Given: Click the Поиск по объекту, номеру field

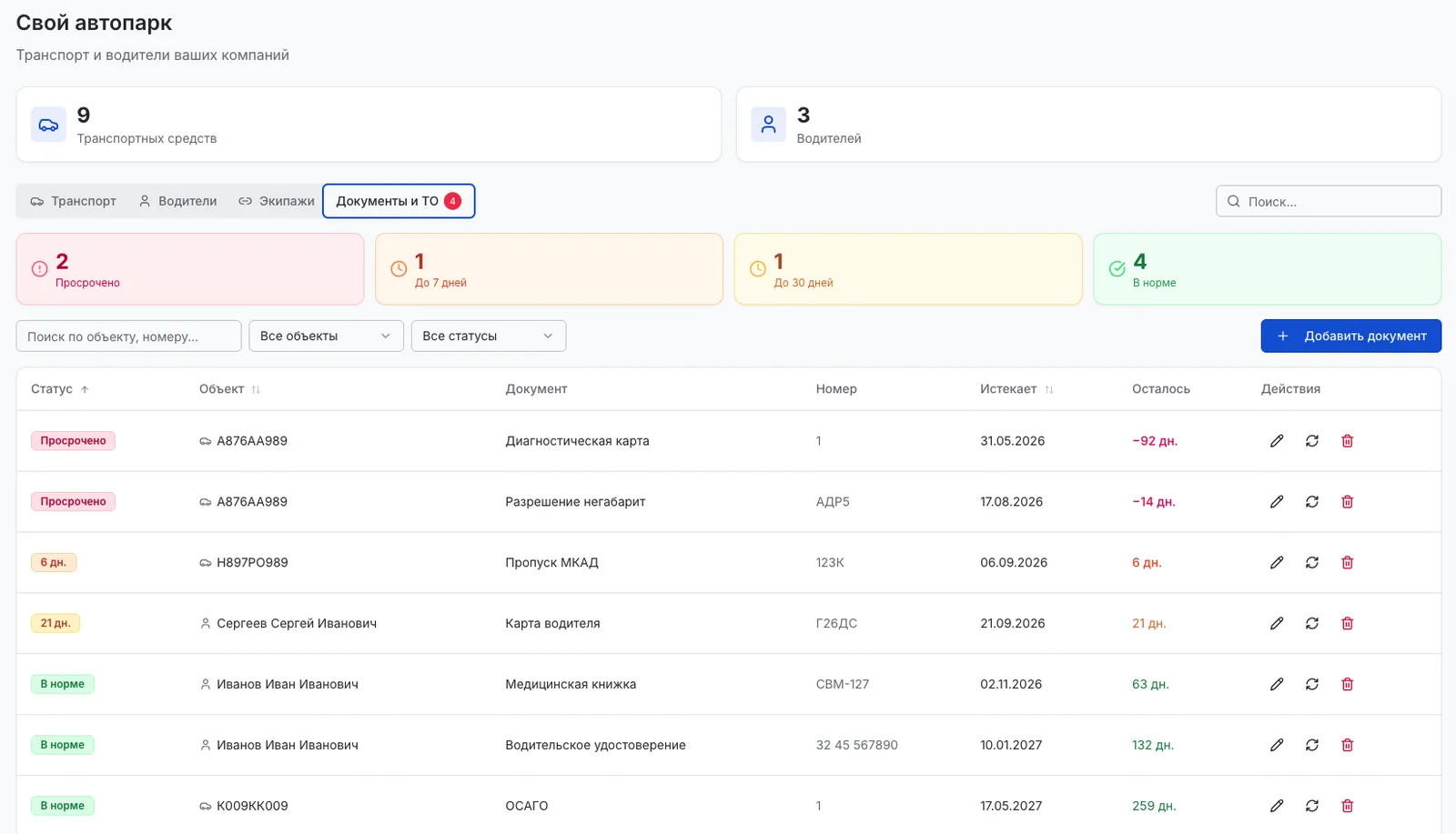Looking at the screenshot, I should 128,336.
